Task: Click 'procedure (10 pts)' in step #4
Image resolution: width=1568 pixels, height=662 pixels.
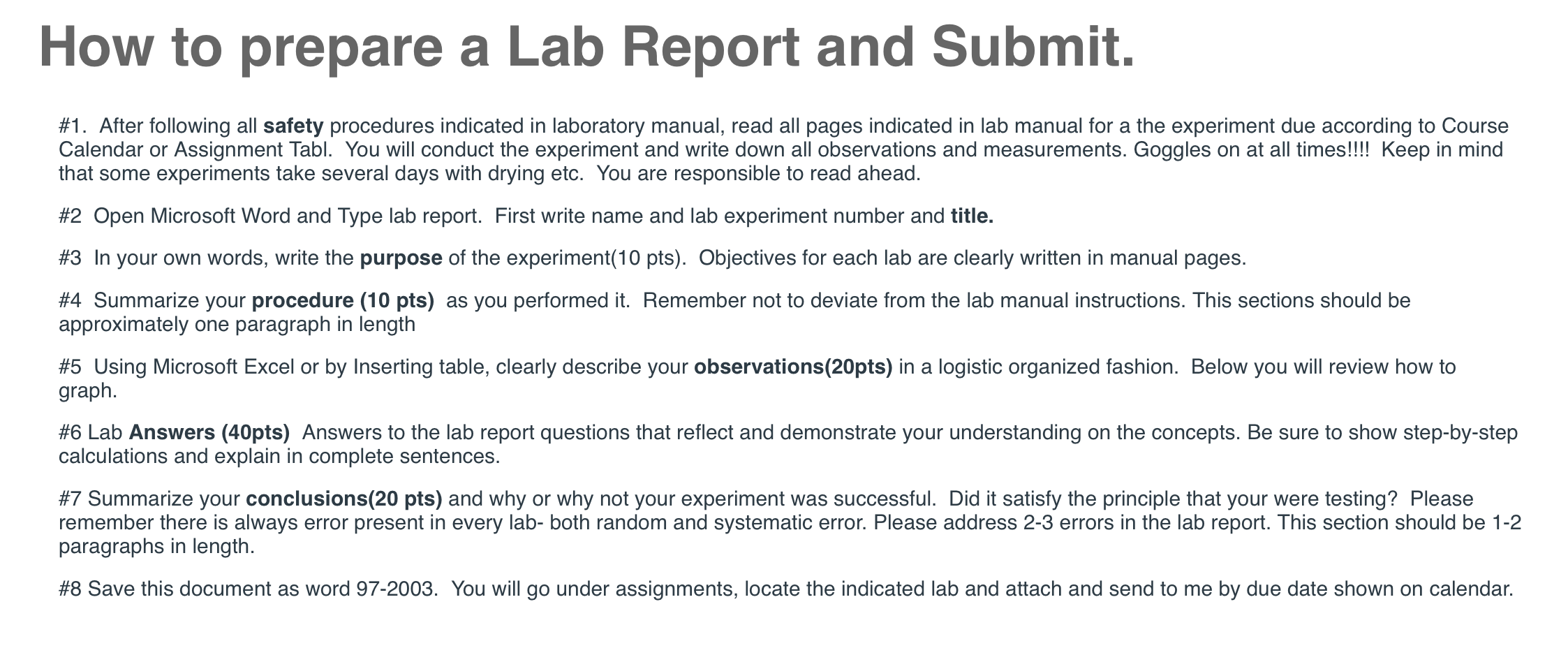Action: (x=343, y=301)
